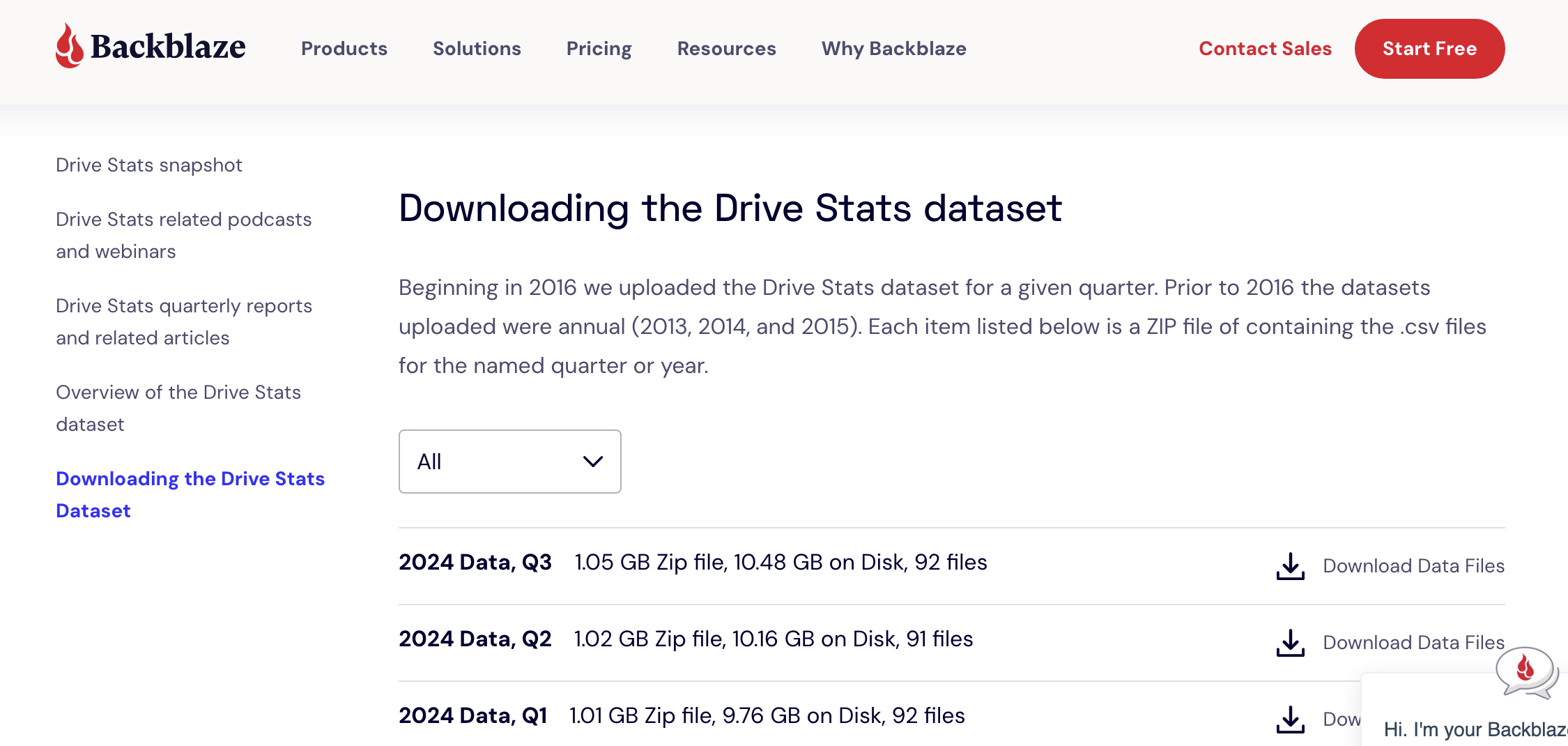
Task: Open Drive Stats quarterly reports and related articles
Action: coord(183,321)
